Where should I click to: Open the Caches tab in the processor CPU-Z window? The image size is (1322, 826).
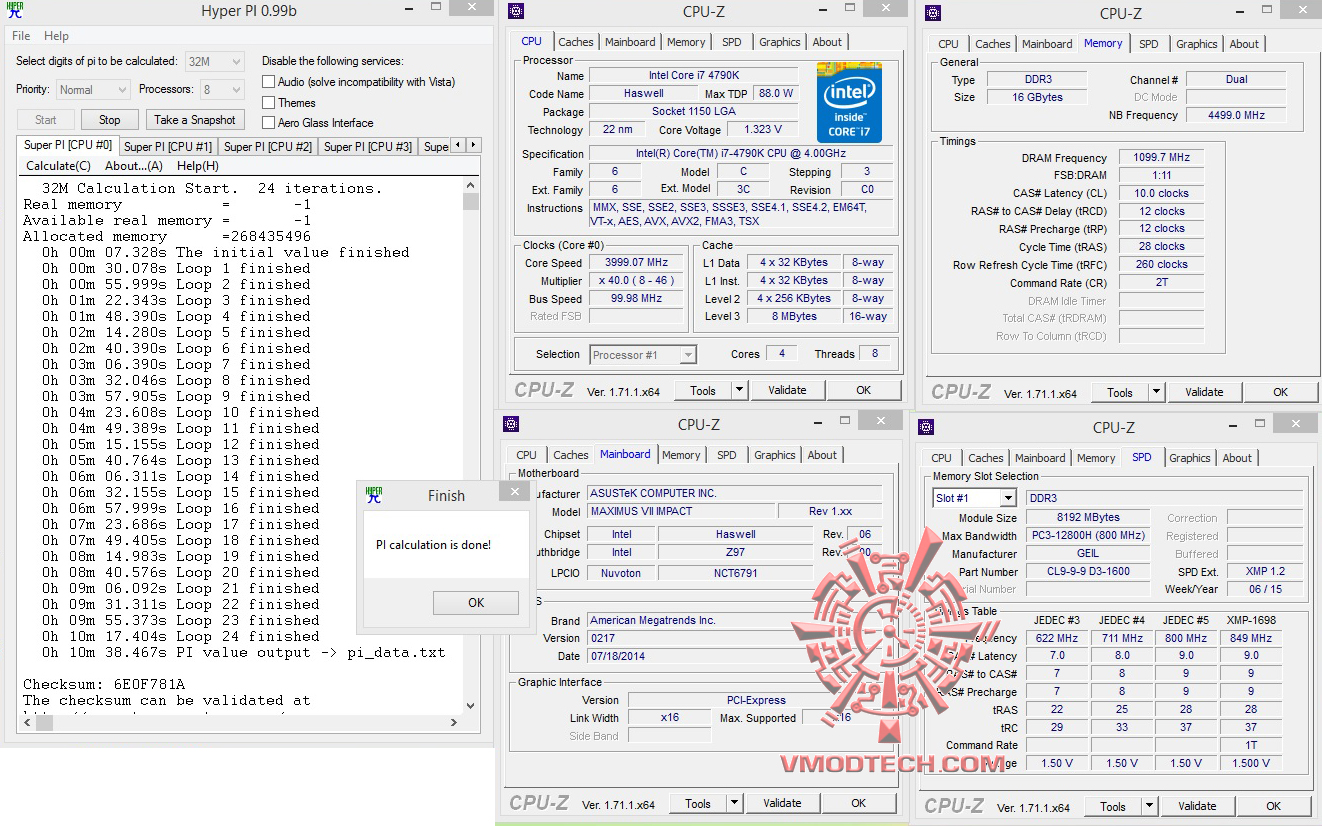tap(576, 42)
